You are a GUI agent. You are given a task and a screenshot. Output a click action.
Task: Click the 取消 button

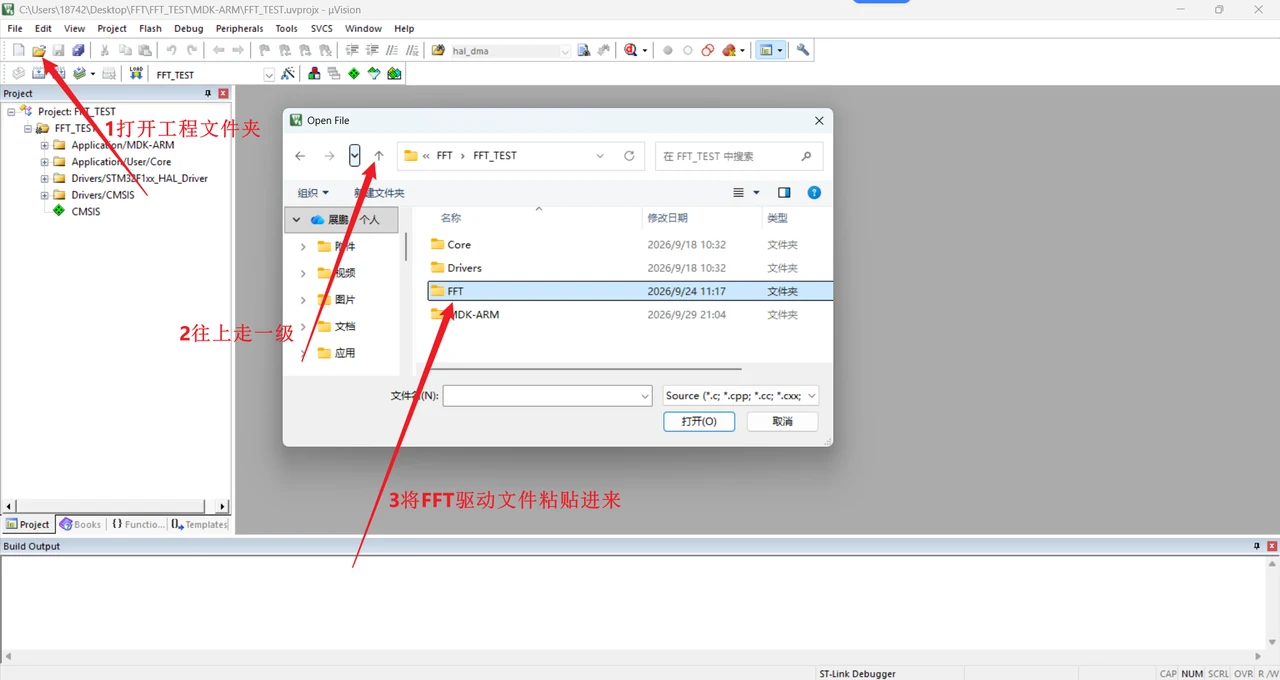point(782,422)
